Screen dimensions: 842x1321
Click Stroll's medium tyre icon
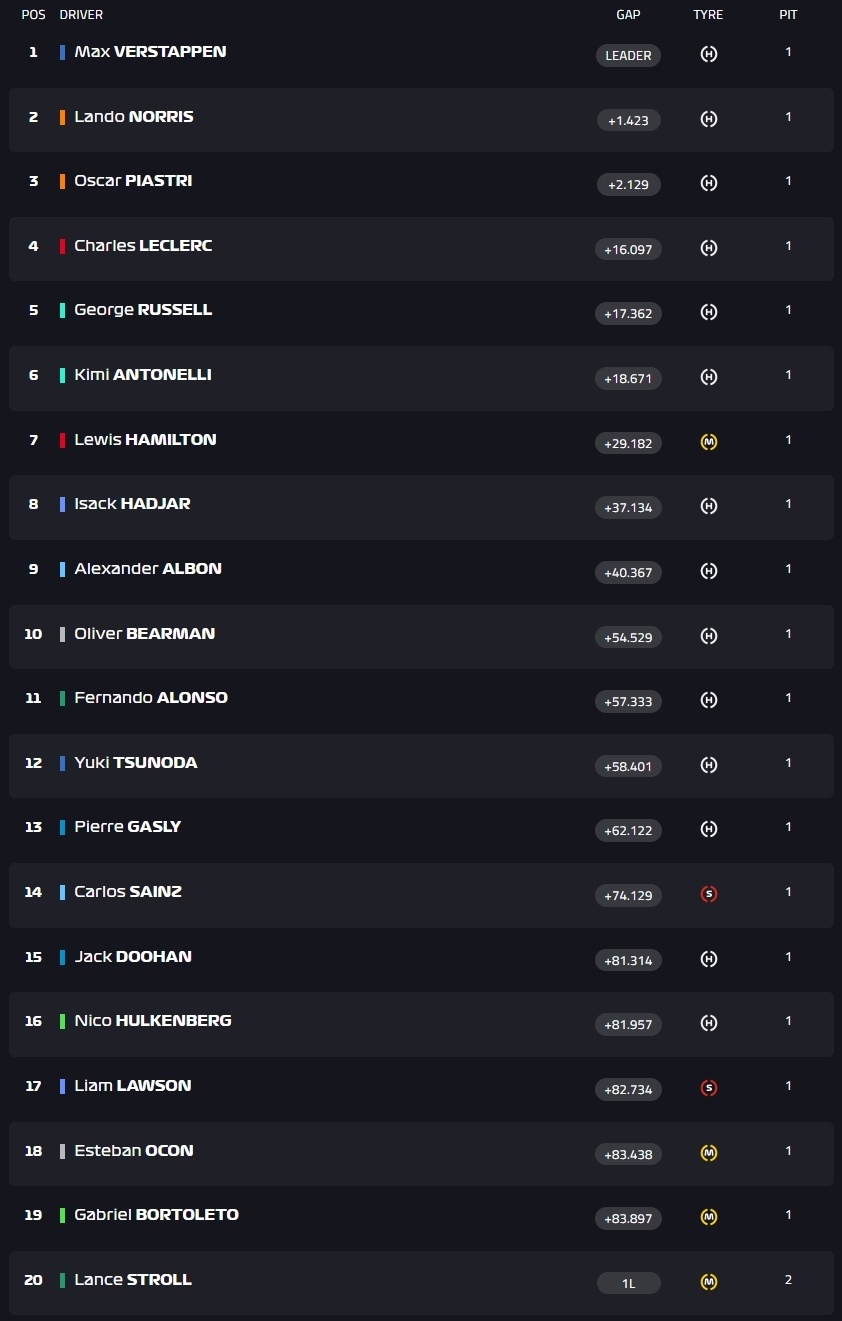coord(708,1282)
